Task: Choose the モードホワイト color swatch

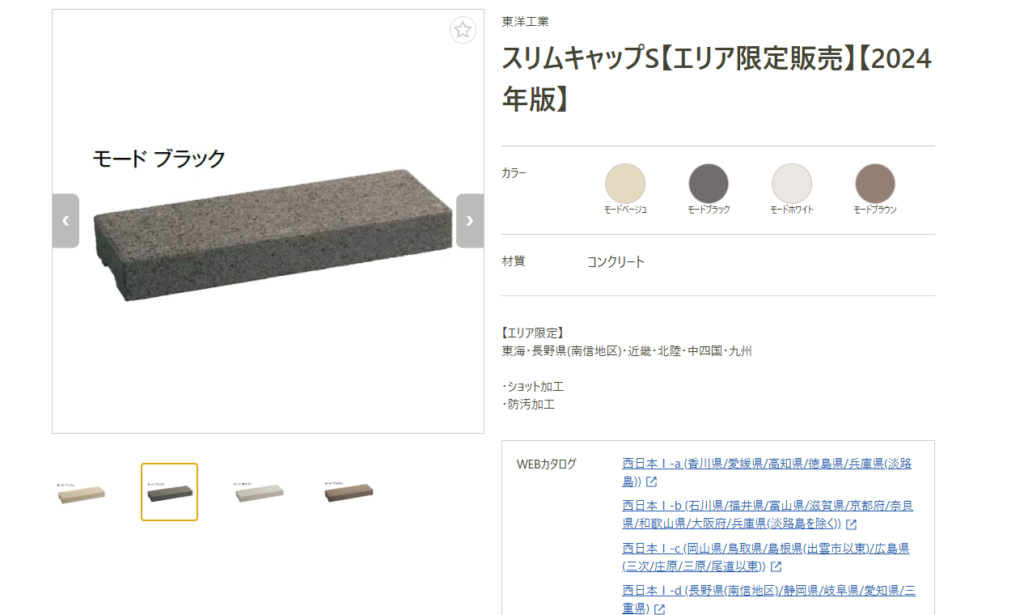Action: (x=792, y=183)
